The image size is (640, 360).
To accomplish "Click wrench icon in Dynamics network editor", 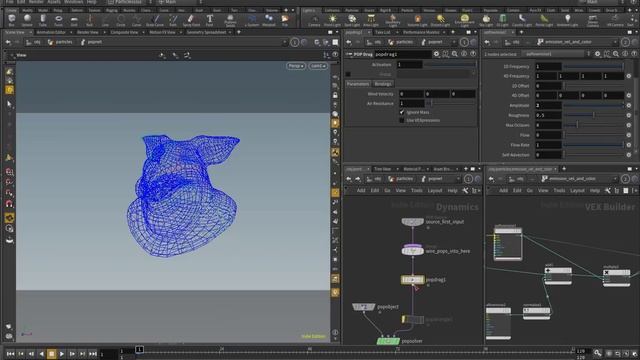I will tap(465, 191).
